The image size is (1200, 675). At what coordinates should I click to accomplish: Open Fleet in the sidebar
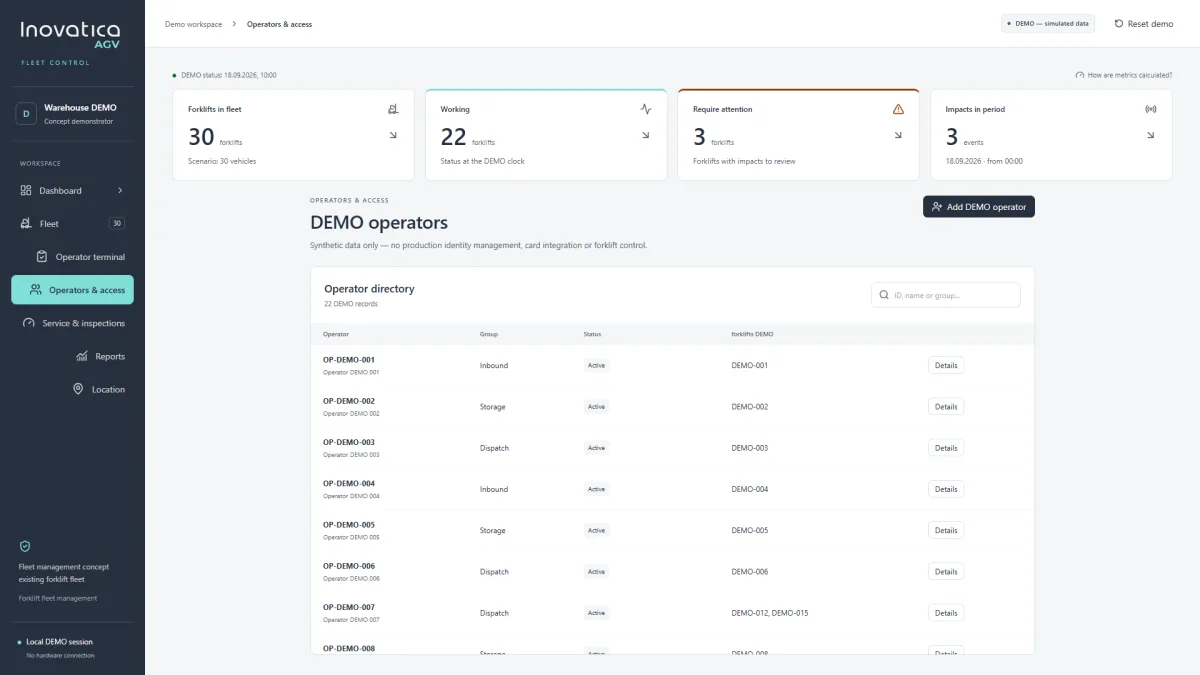72,224
